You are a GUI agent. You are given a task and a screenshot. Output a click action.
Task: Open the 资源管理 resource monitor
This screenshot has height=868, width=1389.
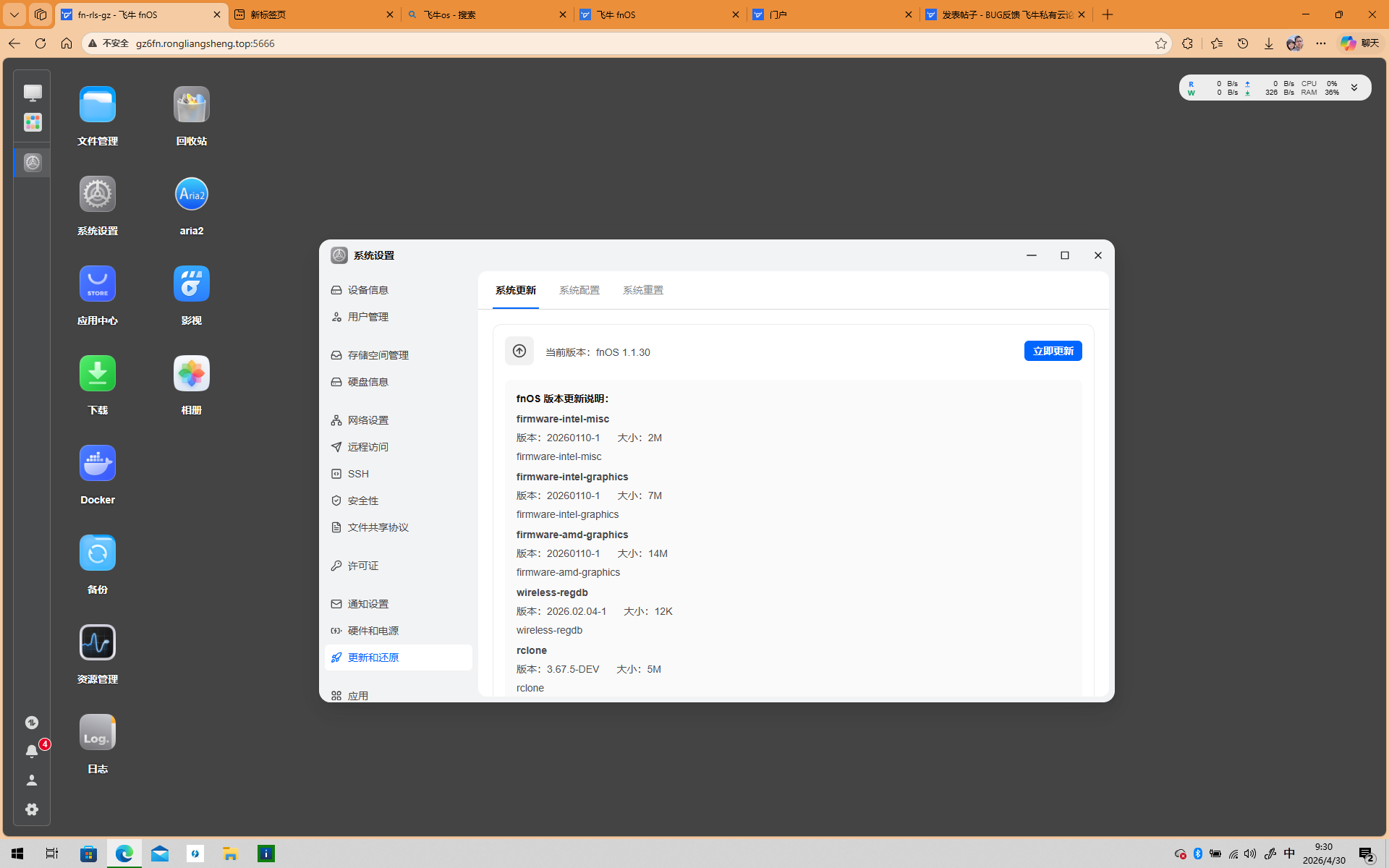[x=98, y=643]
